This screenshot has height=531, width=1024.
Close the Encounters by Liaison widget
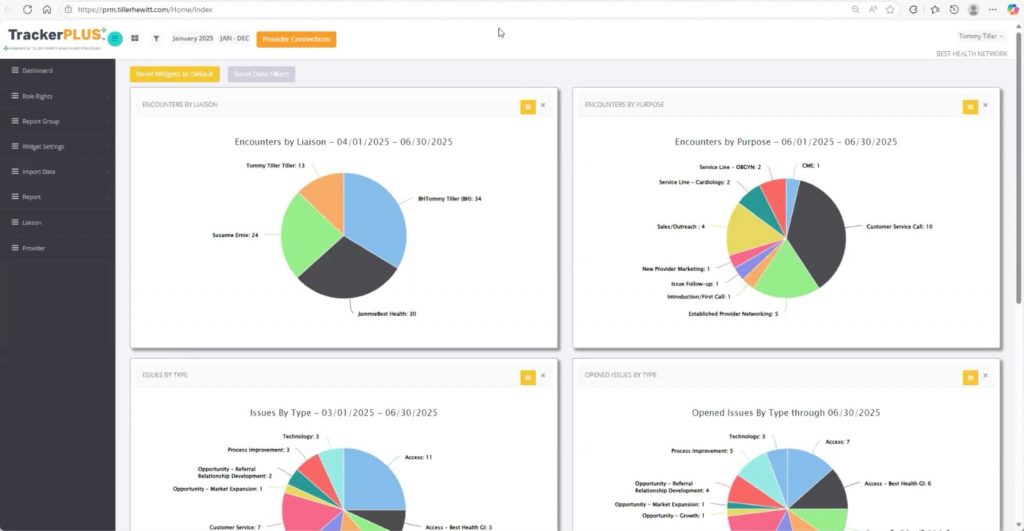tap(543, 105)
